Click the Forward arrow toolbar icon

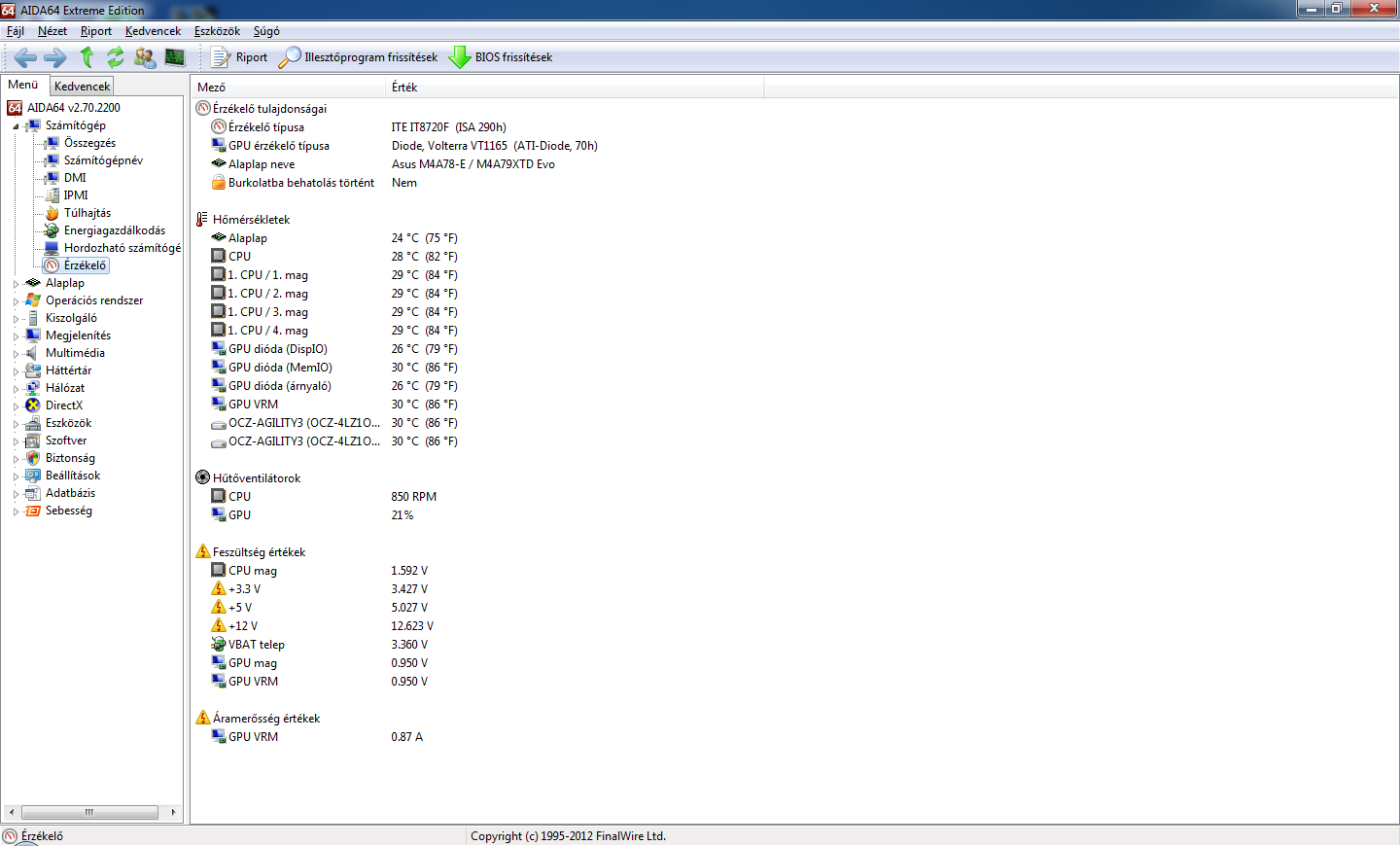tap(55, 57)
